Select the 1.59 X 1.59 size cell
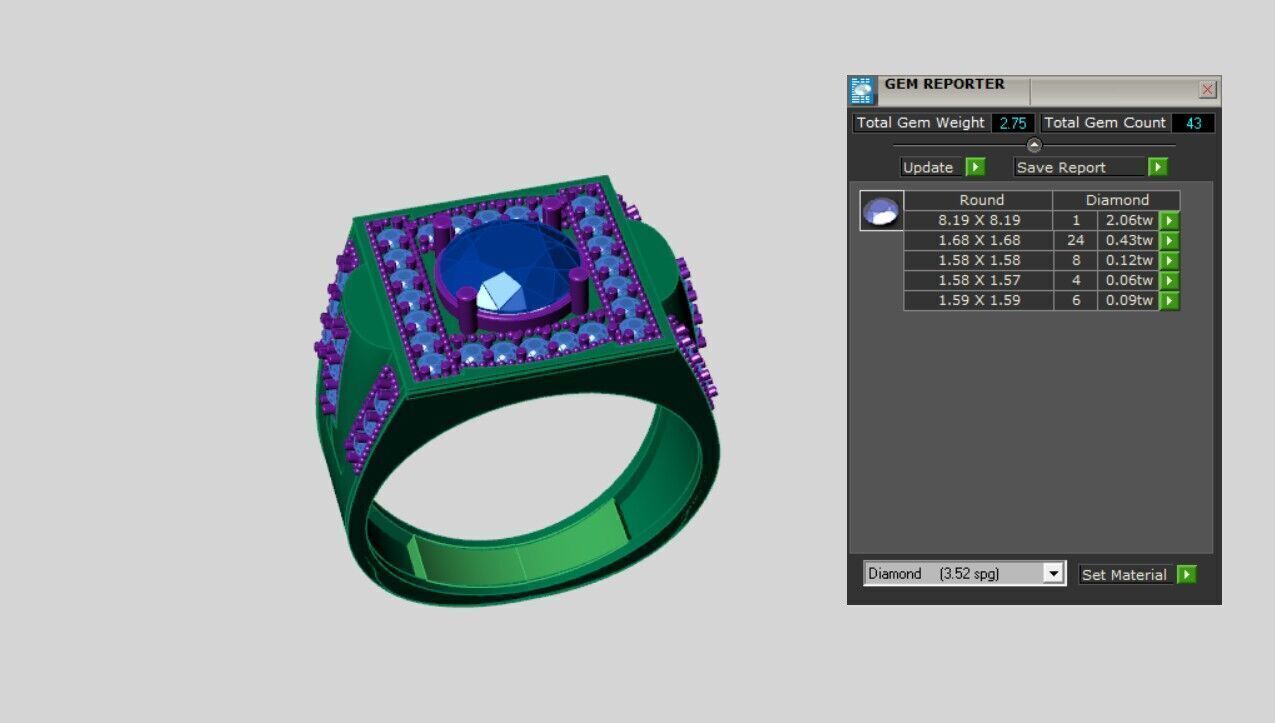 [x=979, y=300]
